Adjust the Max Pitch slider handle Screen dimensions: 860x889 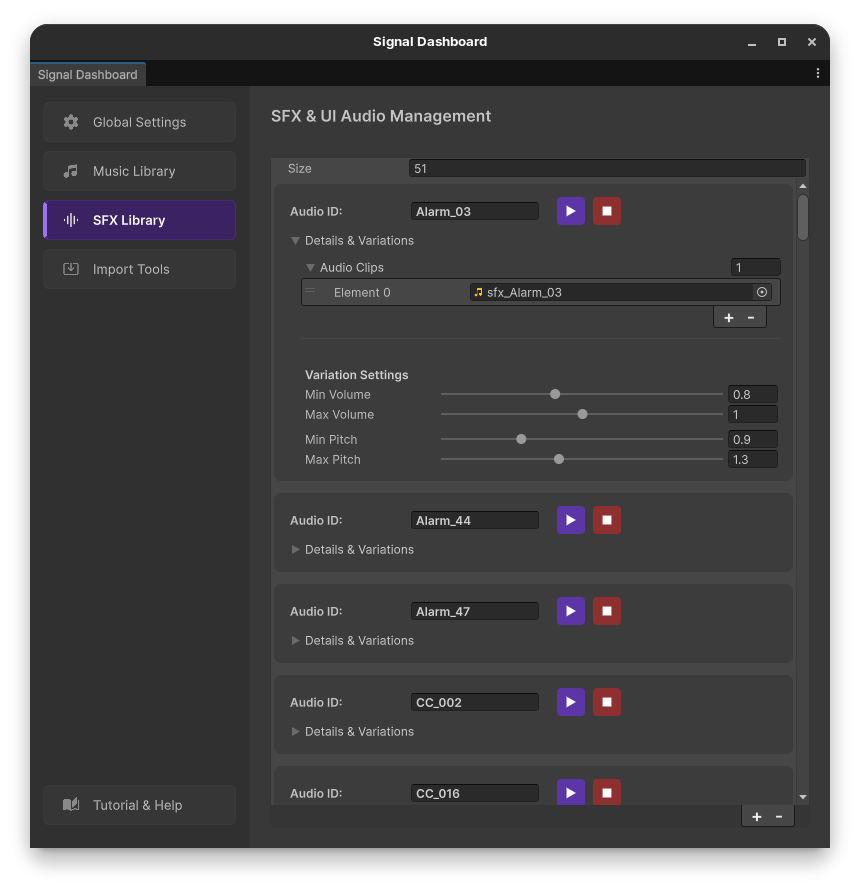(559, 459)
